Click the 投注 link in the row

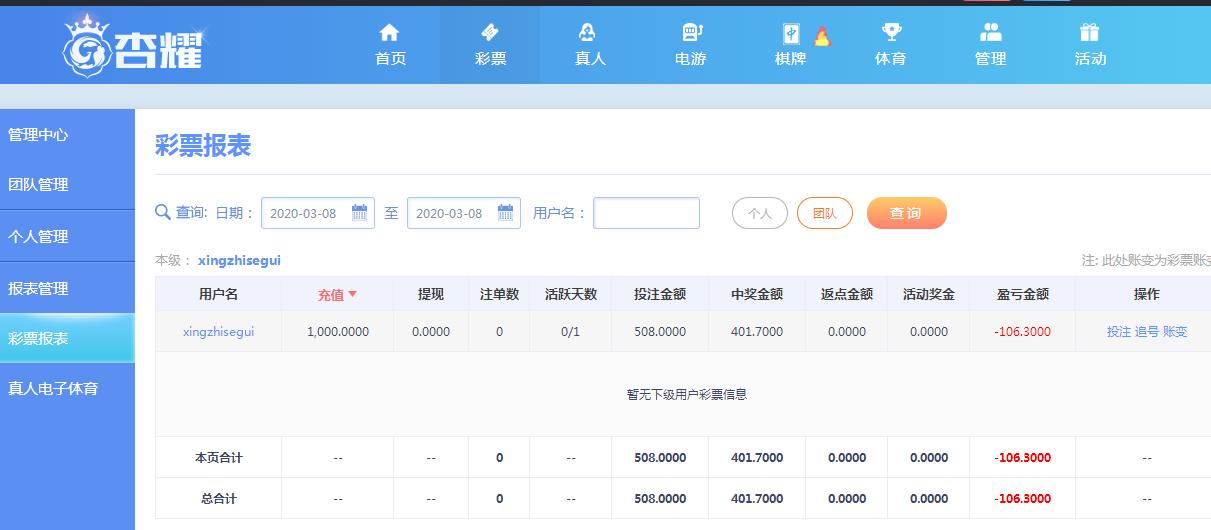(1119, 332)
